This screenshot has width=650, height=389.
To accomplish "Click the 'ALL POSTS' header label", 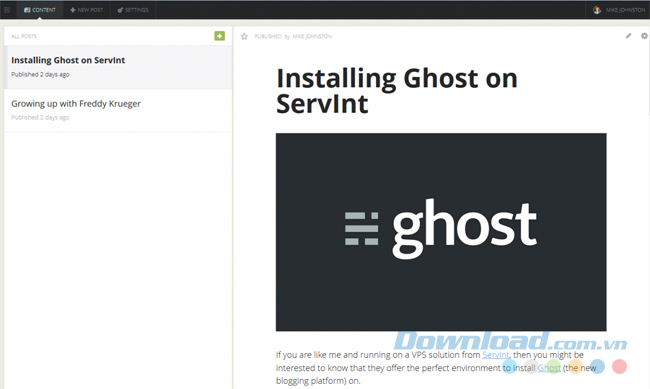I will point(24,36).
